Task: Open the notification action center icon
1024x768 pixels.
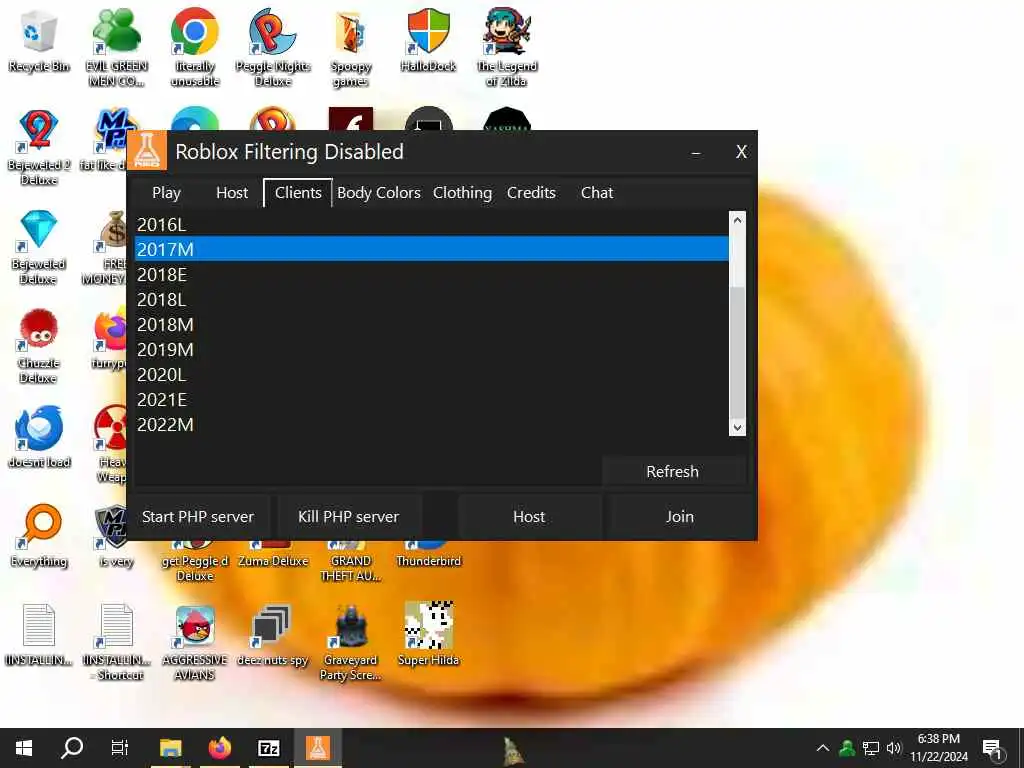Action: pos(992,748)
